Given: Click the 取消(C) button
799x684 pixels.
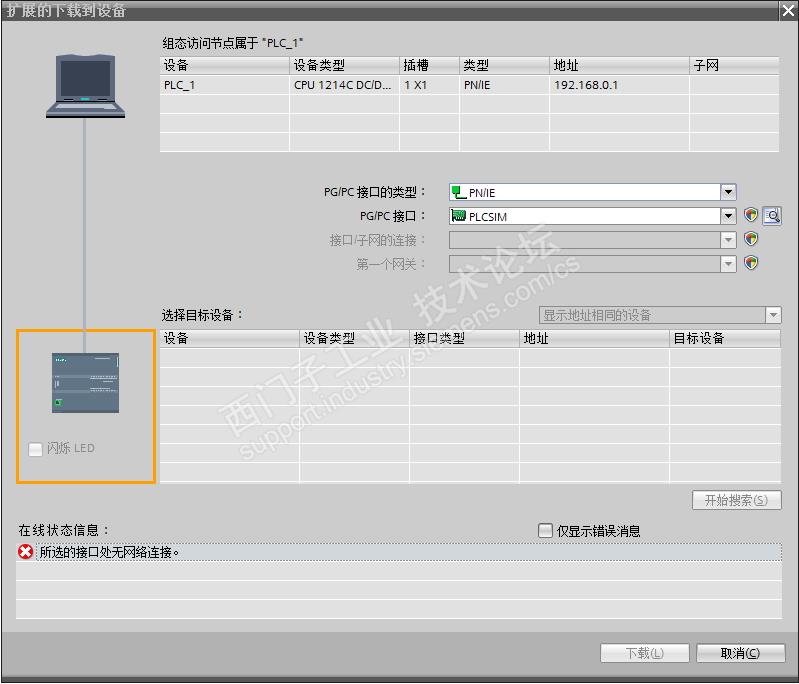Looking at the screenshot, I should (x=740, y=653).
